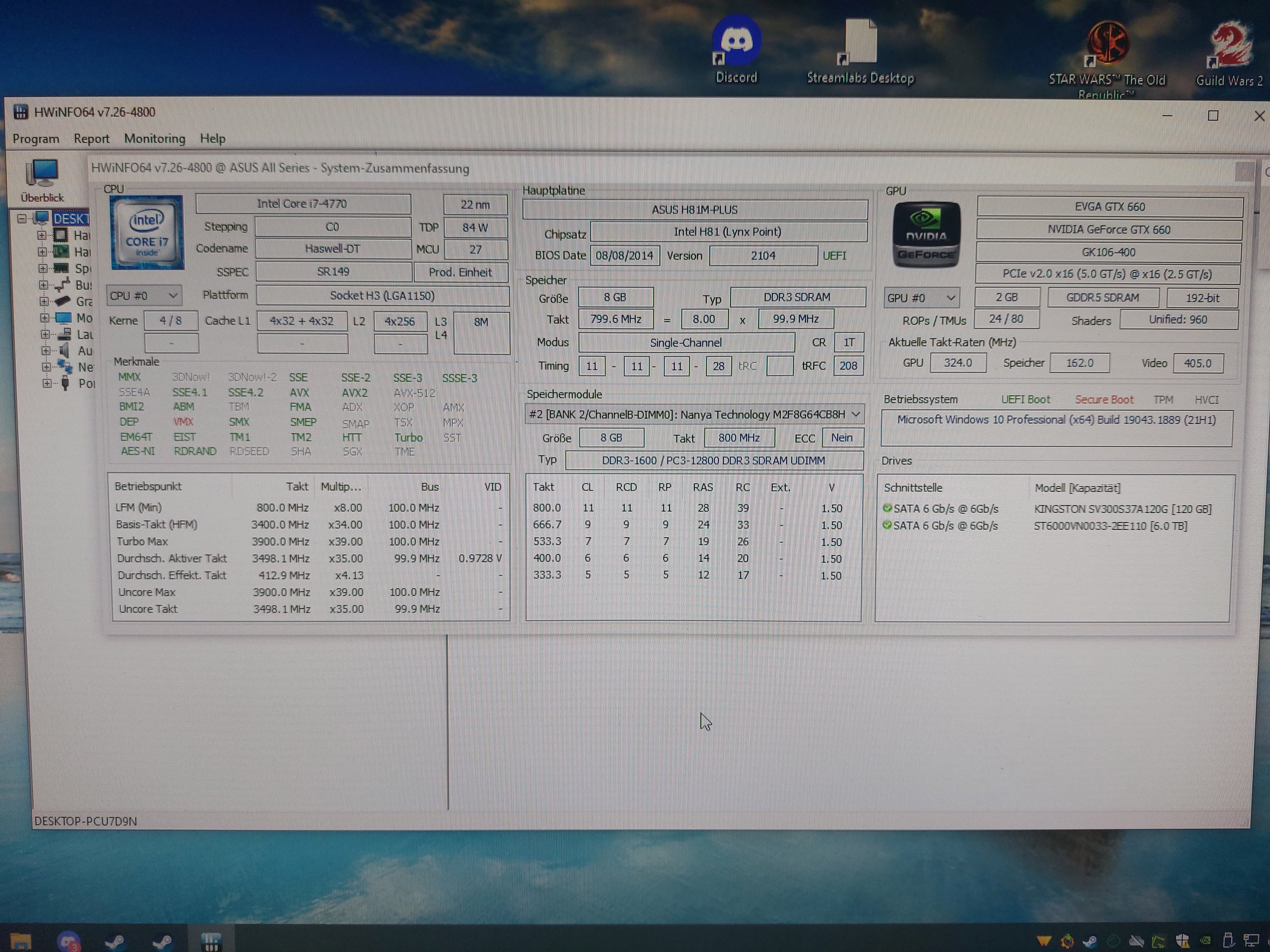Click HWiNFO icon in the taskbar

pos(211,940)
